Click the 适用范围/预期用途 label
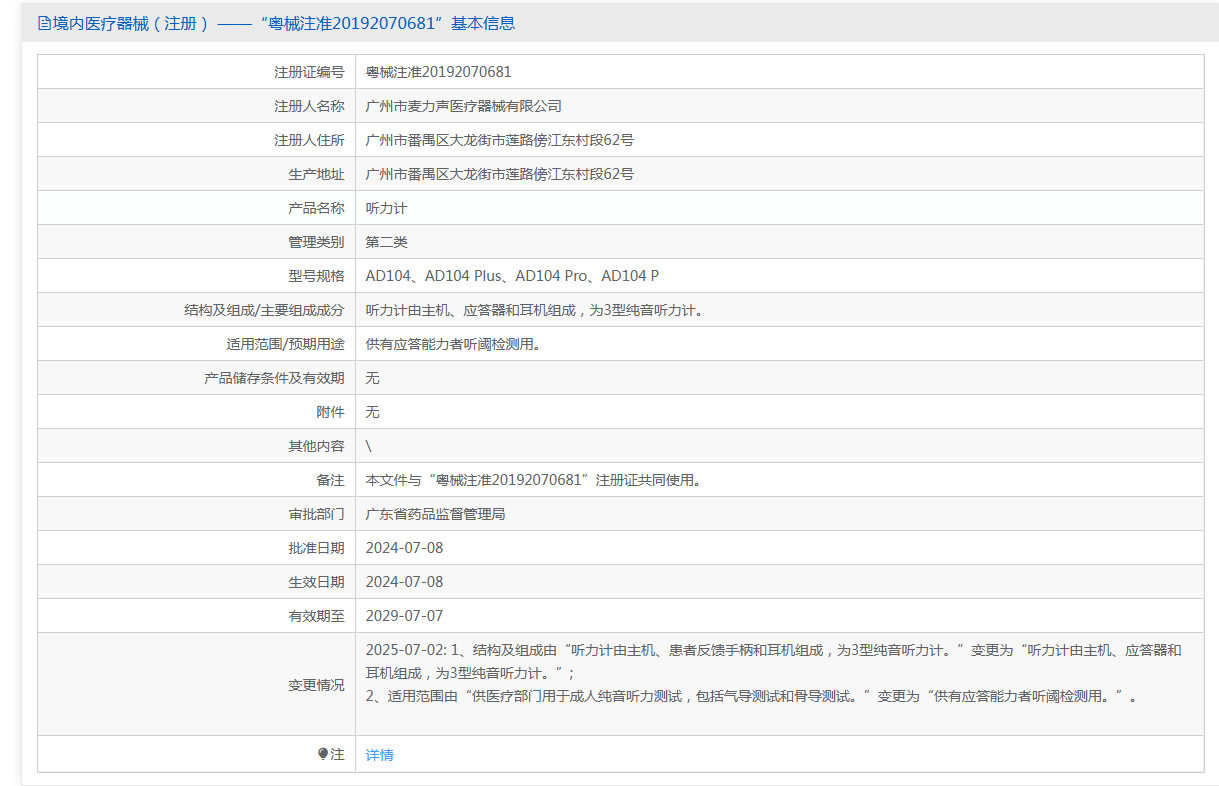The width and height of the screenshot is (1219, 786). [285, 344]
